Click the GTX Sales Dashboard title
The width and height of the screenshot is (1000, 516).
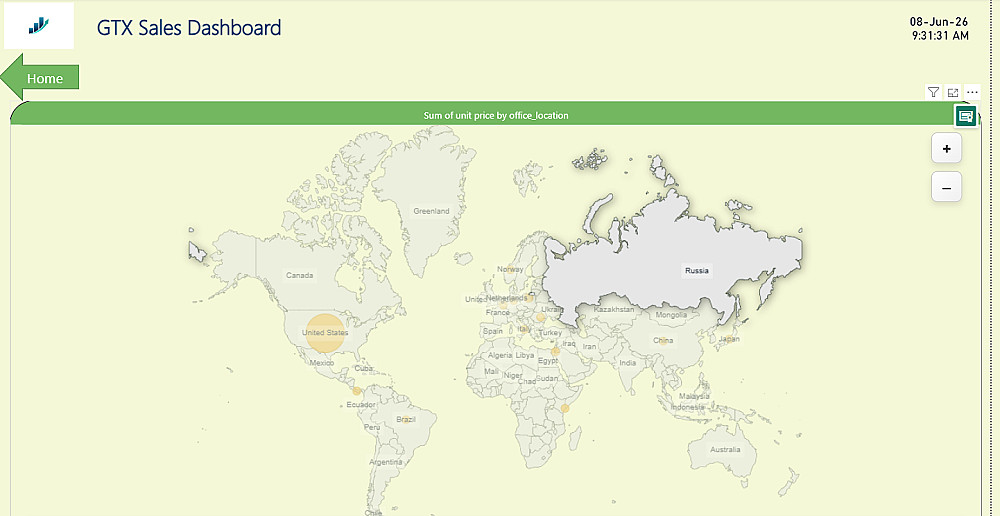189,27
